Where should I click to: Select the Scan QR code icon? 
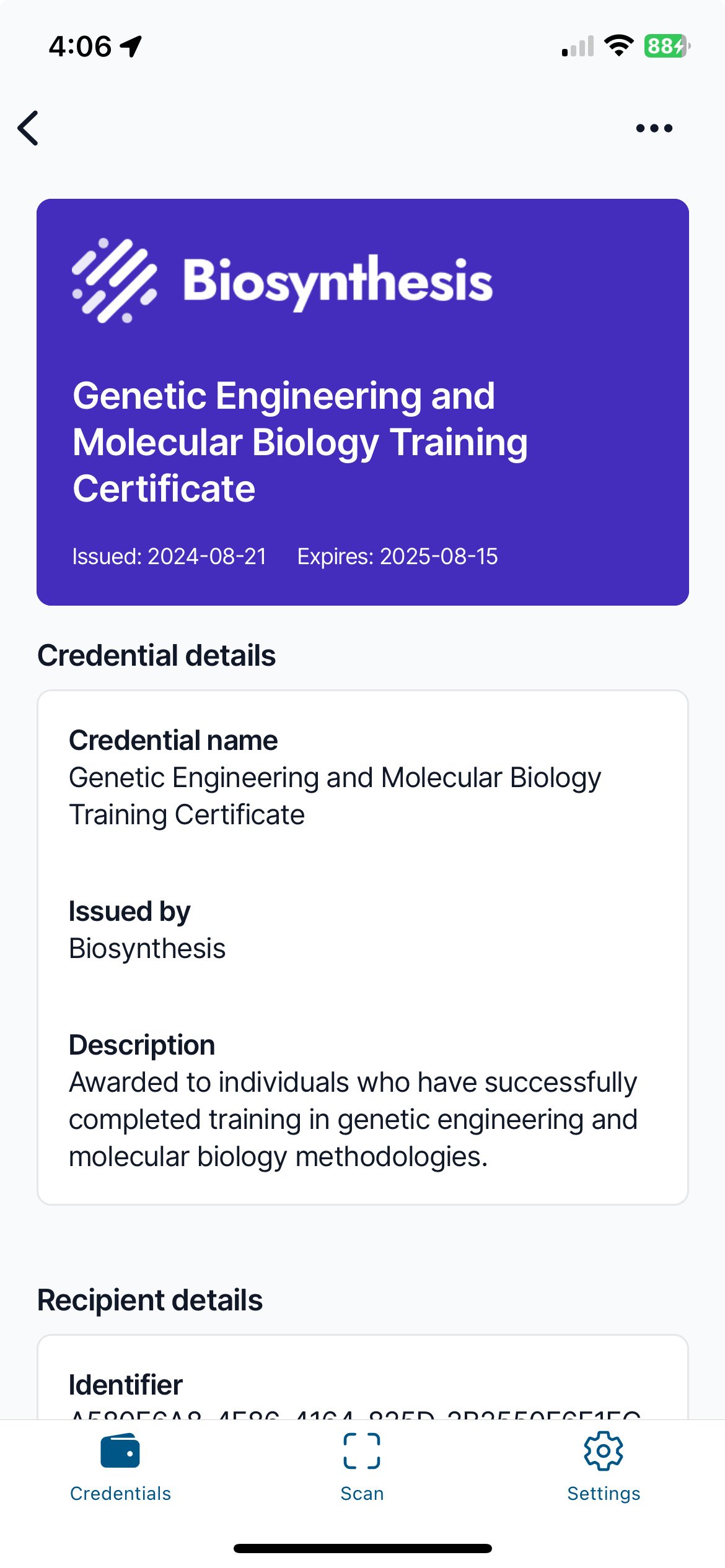362,1452
